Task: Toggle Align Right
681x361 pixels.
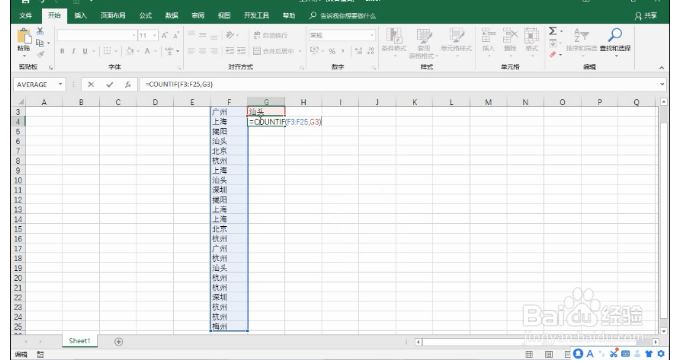Action: point(214,51)
